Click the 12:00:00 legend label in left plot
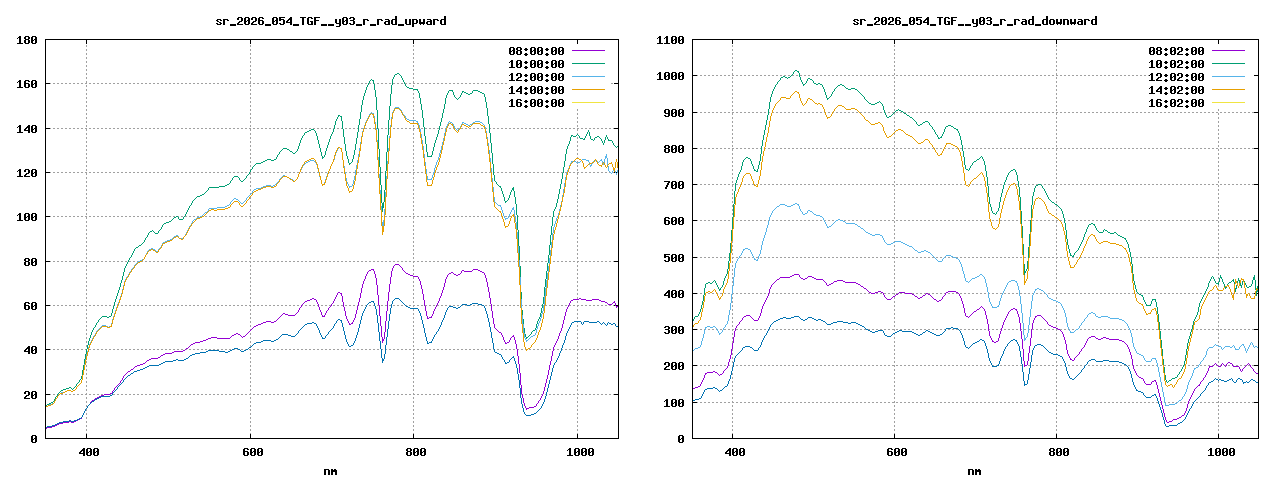Viewport: 1280px width, 480px height. point(536,77)
